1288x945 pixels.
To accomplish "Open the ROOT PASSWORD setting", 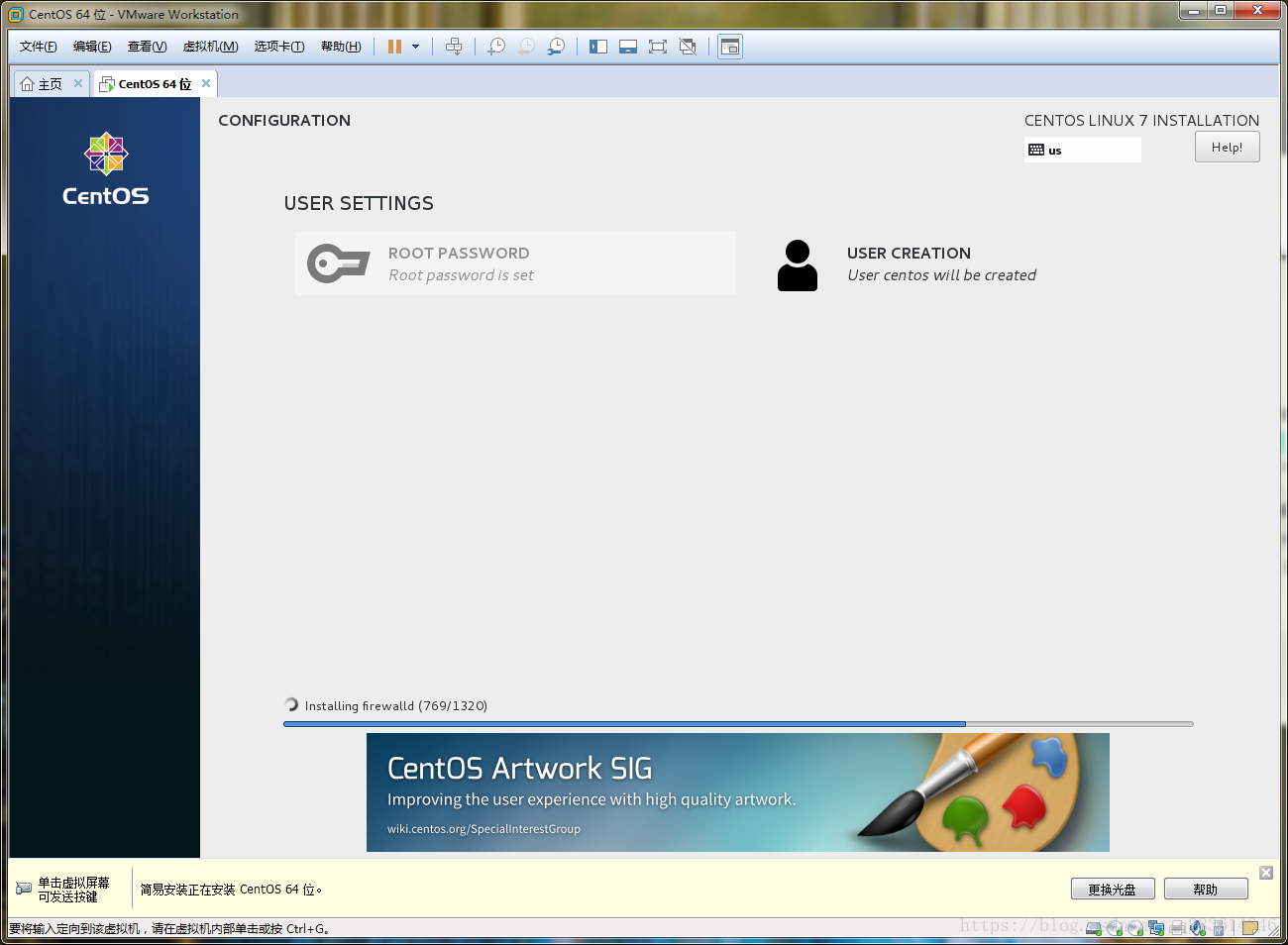I will click(x=515, y=263).
